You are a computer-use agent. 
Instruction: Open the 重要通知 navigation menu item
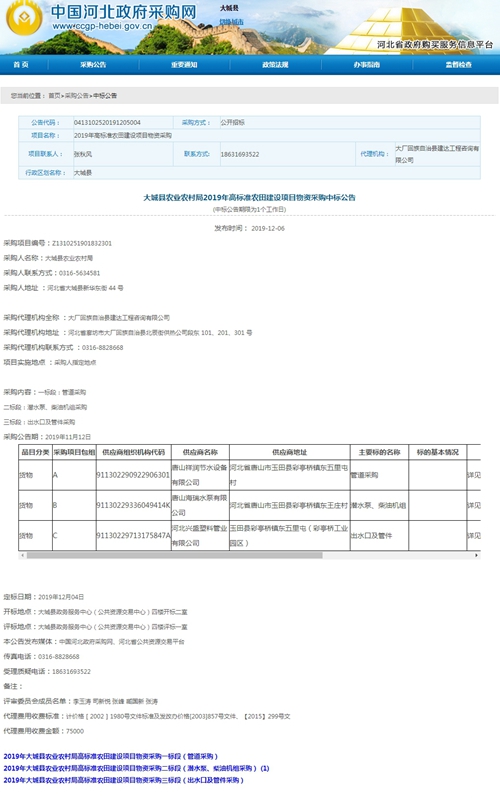point(184,65)
